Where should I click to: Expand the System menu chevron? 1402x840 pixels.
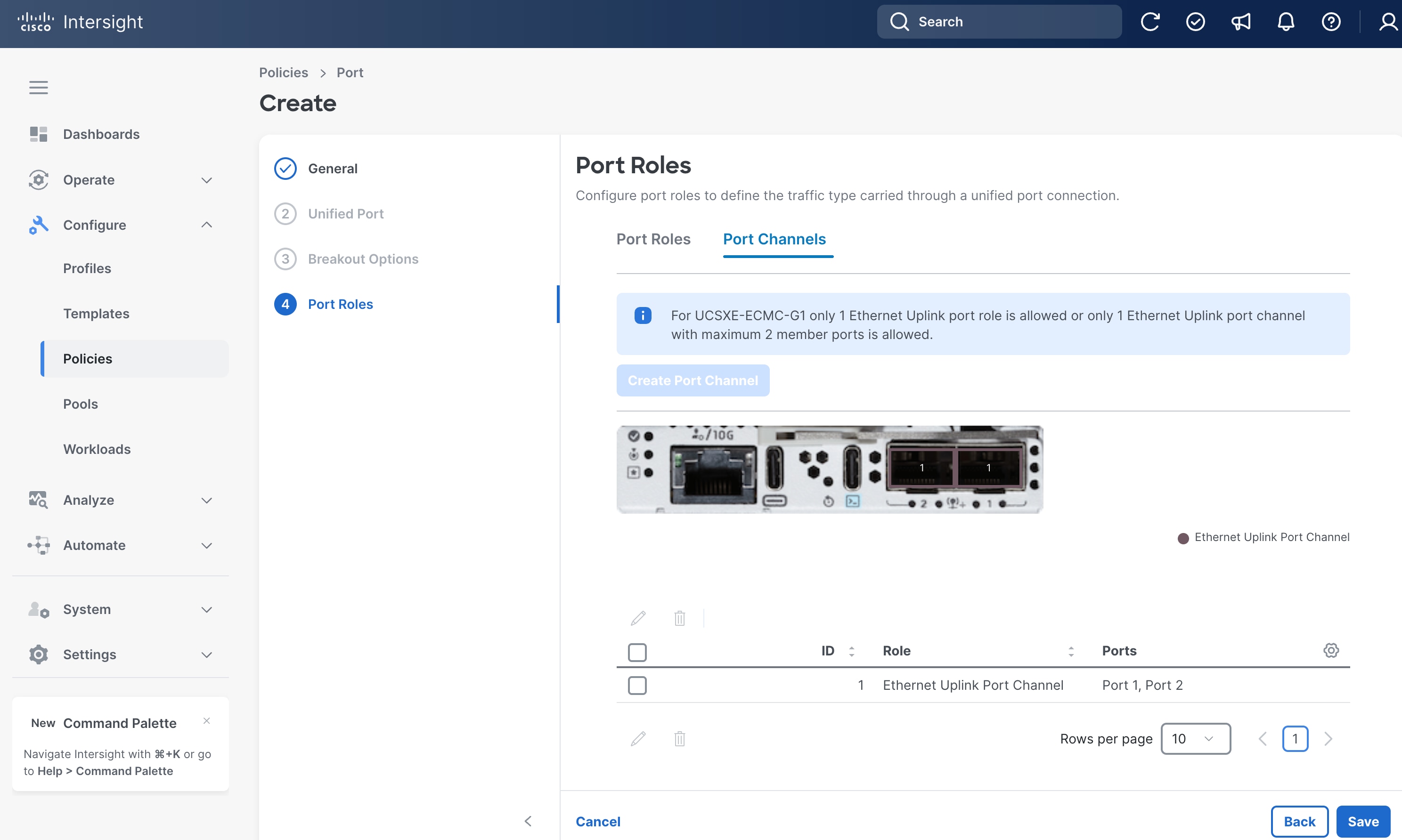207,610
